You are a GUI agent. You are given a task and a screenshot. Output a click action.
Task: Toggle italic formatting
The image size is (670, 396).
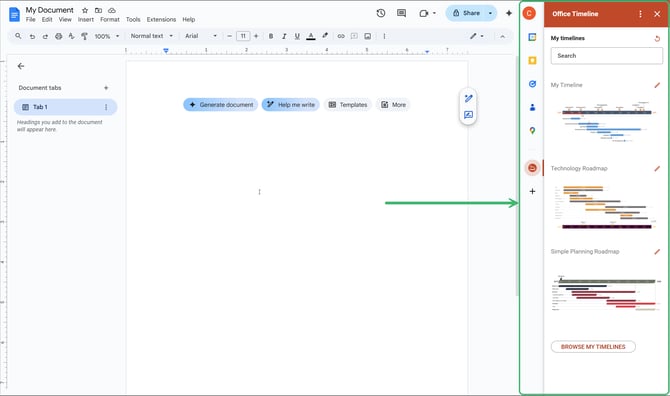284,36
